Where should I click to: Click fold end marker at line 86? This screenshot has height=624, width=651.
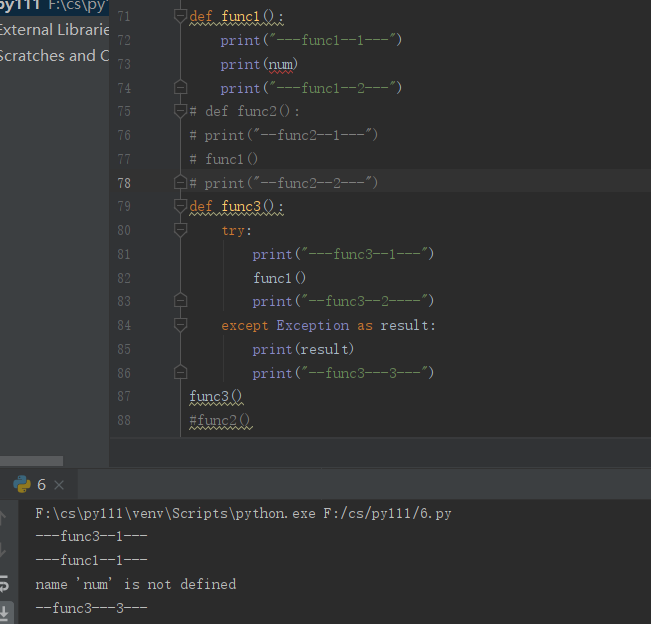180,372
